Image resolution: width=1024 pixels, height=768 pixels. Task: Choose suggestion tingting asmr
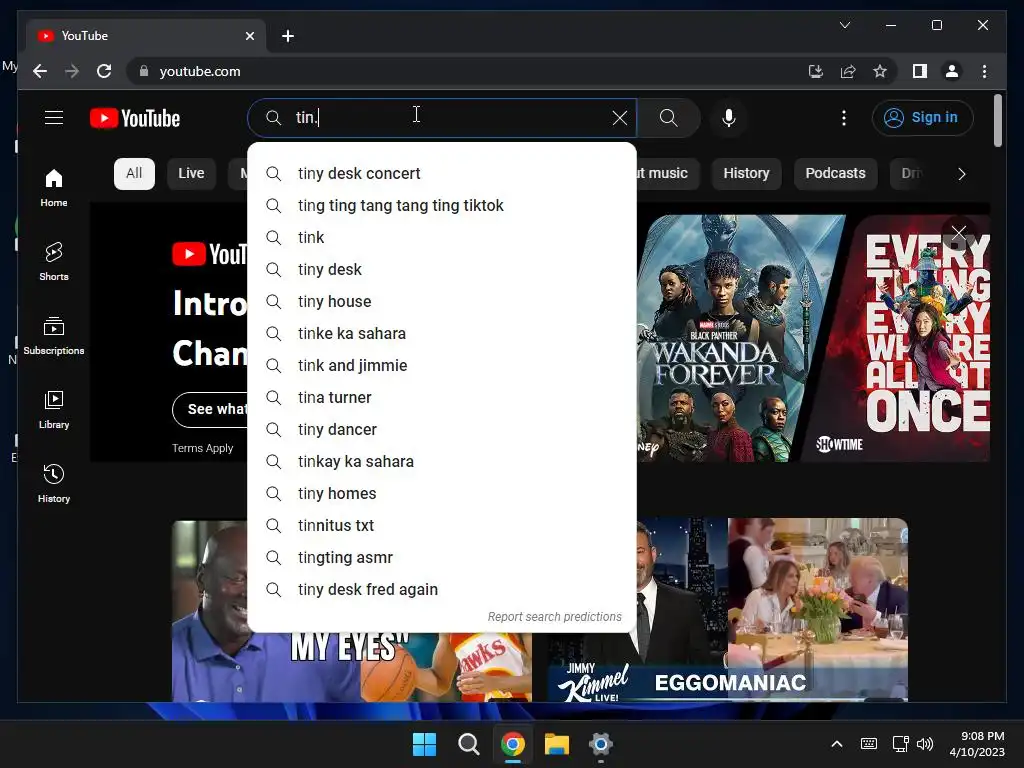[442, 557]
